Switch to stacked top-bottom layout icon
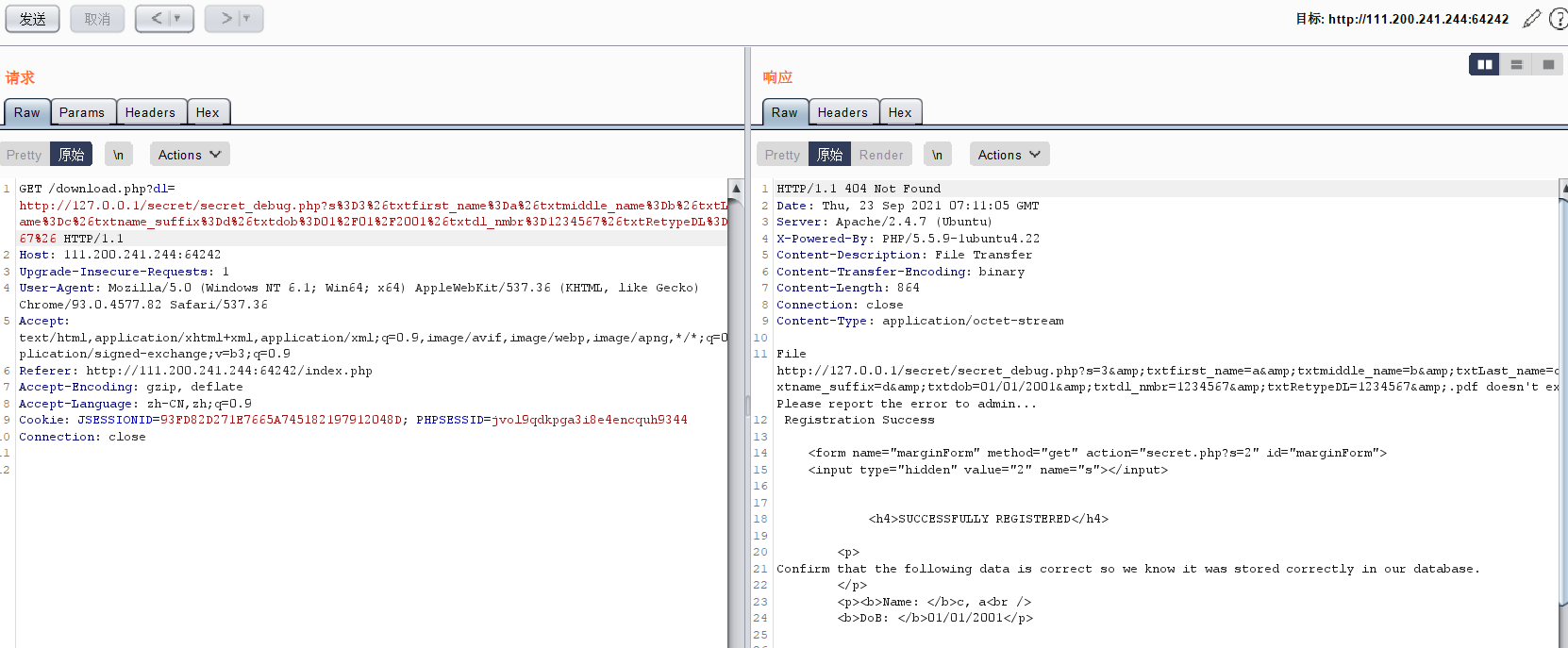1568x648 pixels. [x=1516, y=64]
